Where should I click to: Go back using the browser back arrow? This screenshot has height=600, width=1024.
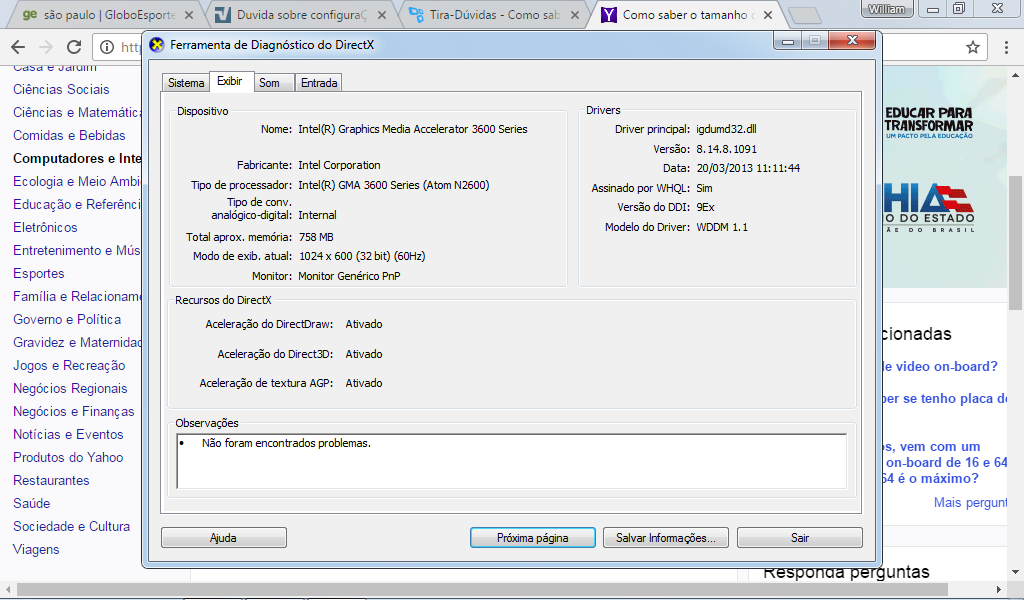[17, 47]
